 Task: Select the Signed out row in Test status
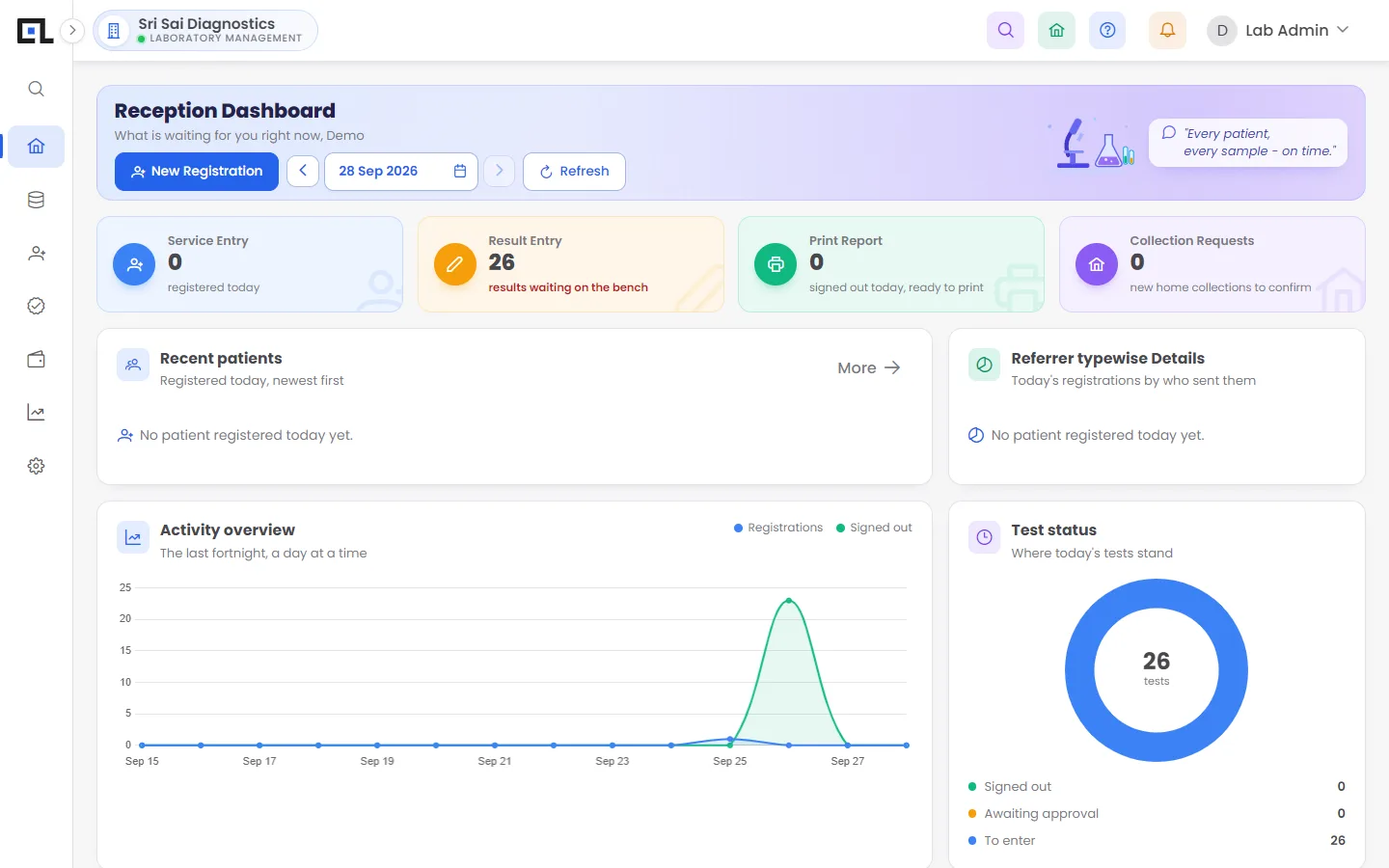(1157, 786)
